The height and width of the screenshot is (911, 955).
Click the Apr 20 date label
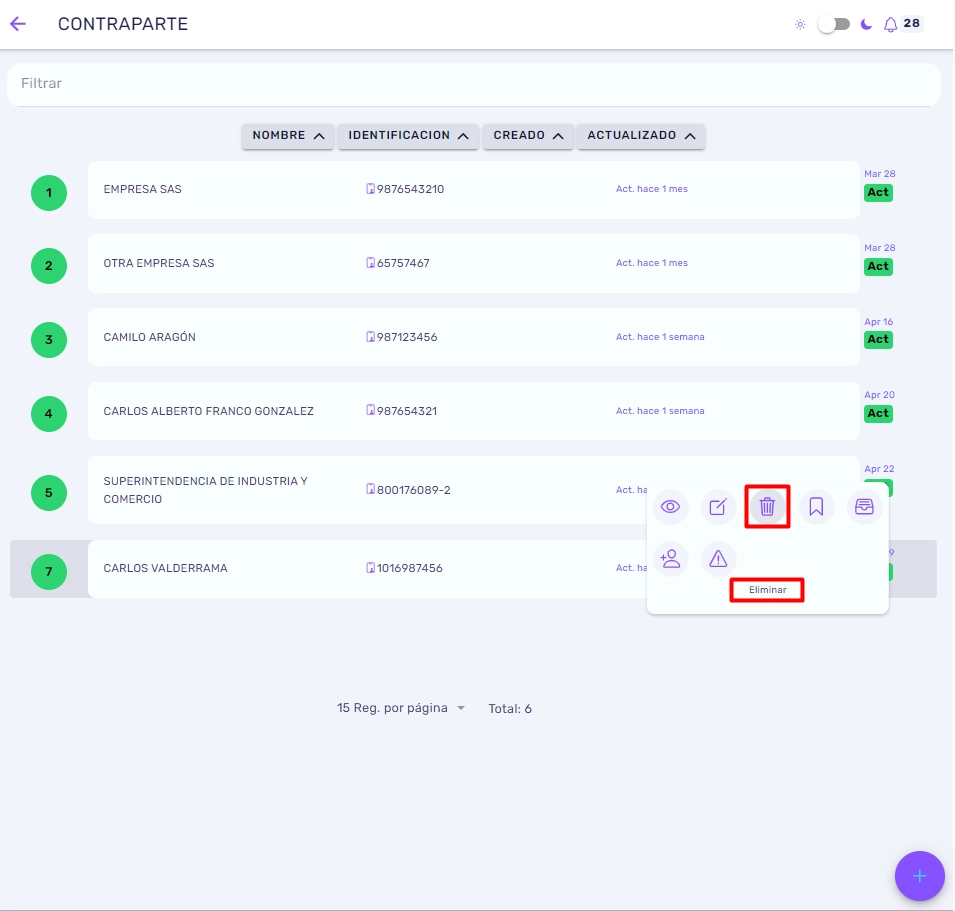point(879,395)
